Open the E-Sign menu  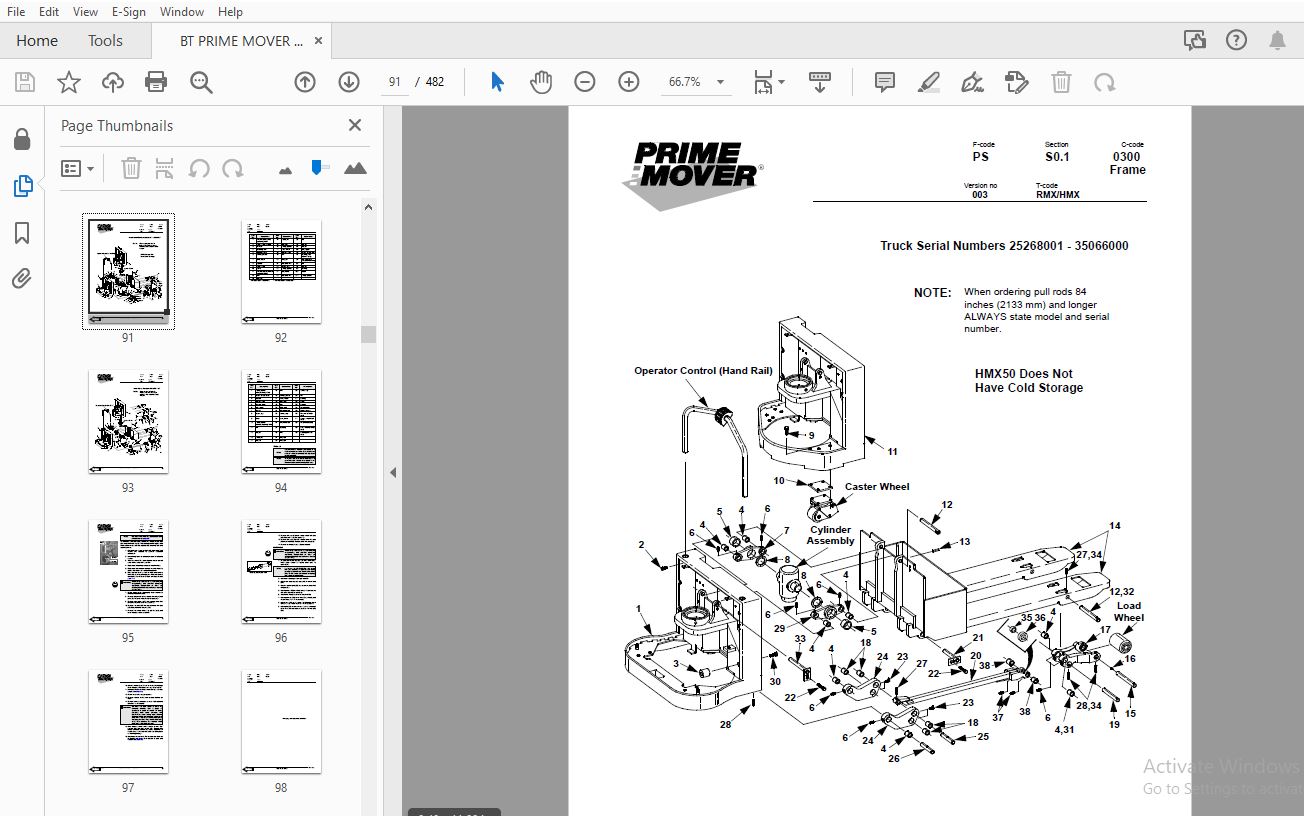[128, 11]
